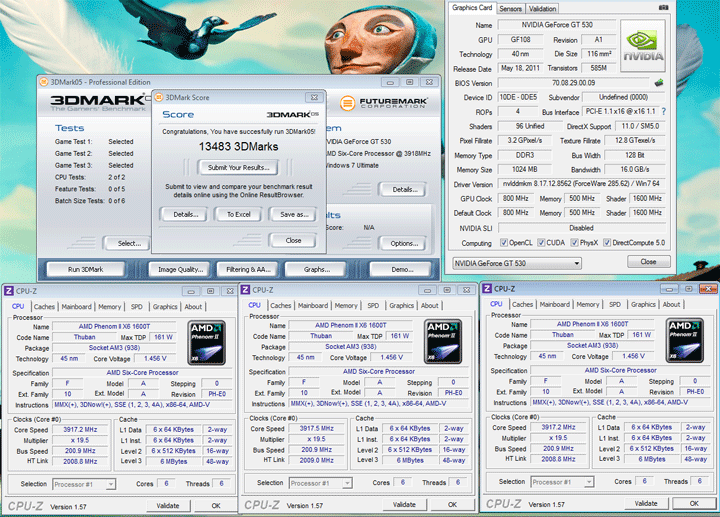Click the Select tests button
Viewport: 720px width, 517px height.
point(129,243)
